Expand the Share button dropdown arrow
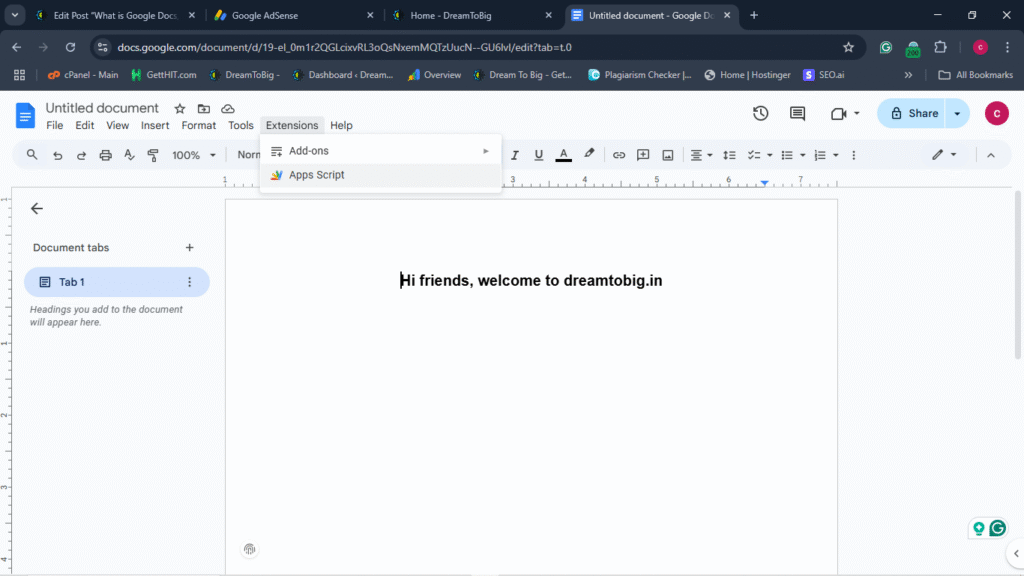 [x=957, y=113]
